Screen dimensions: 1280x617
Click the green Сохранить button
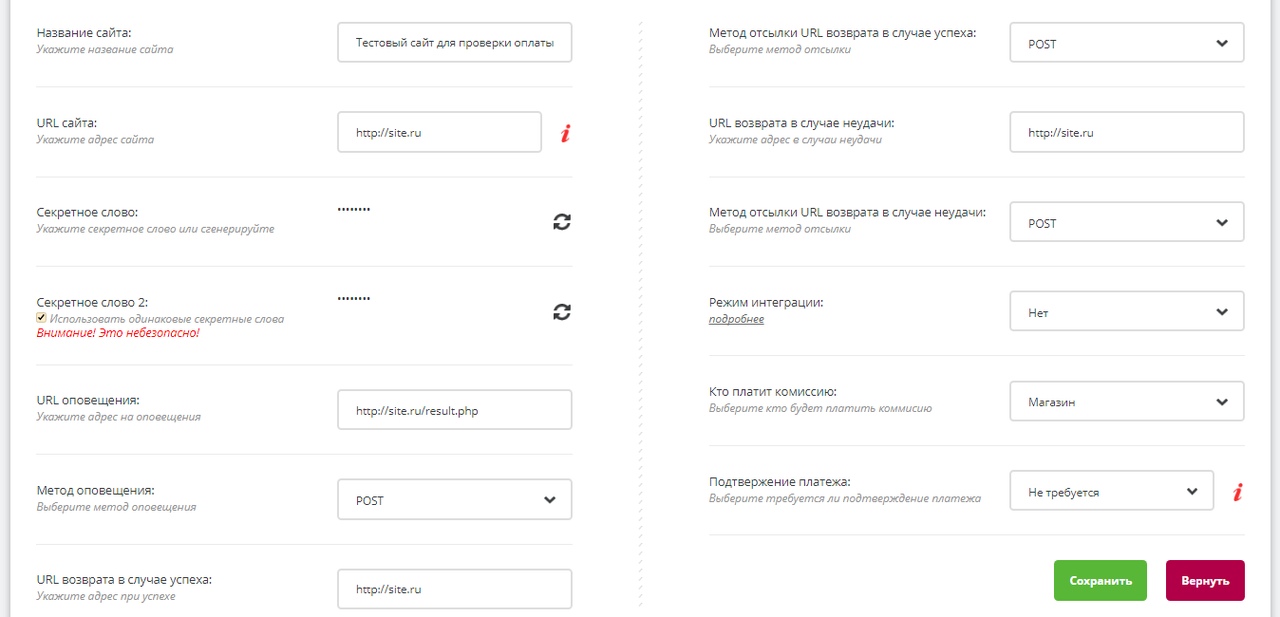[1100, 581]
